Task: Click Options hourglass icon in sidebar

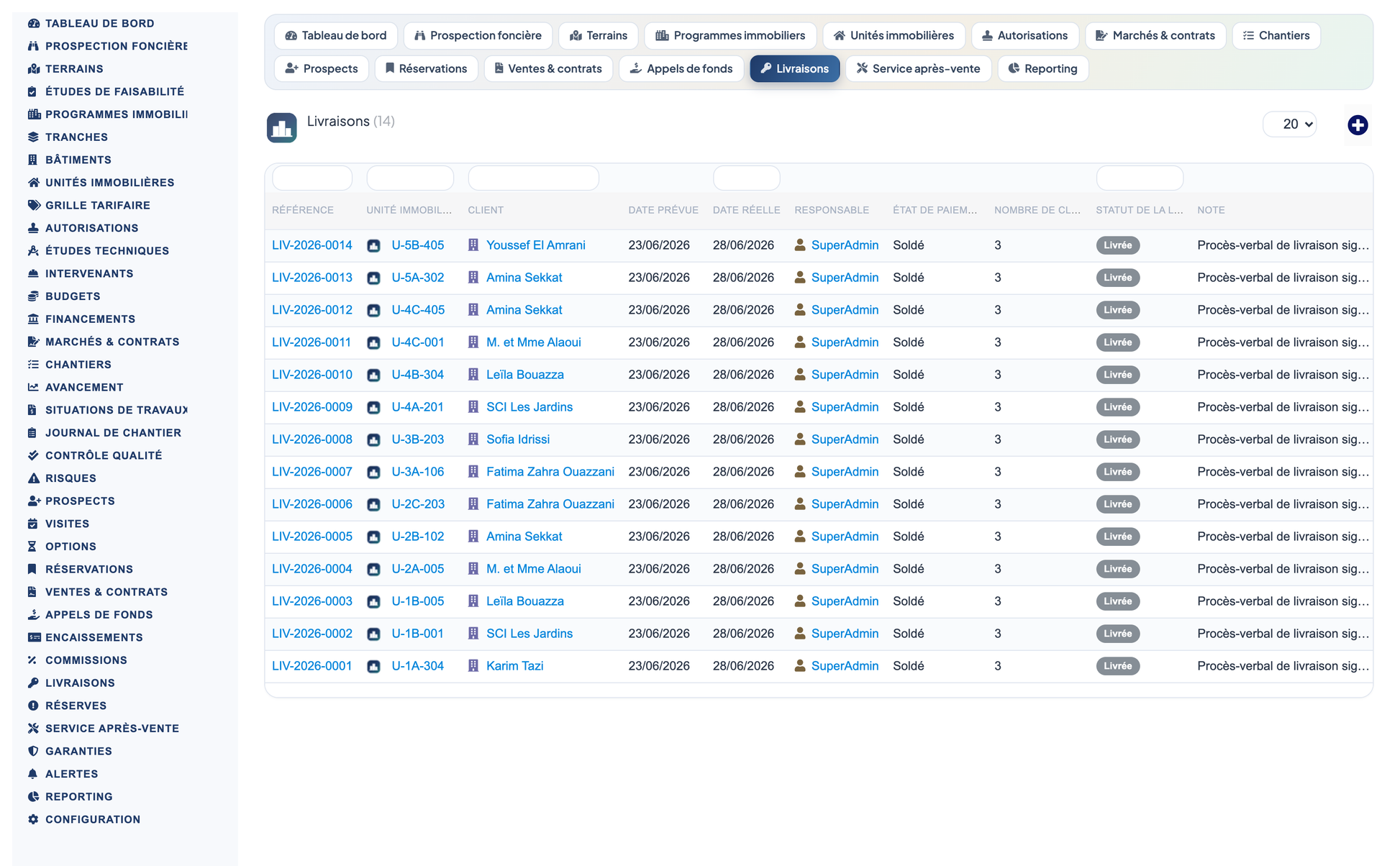Action: click(33, 547)
